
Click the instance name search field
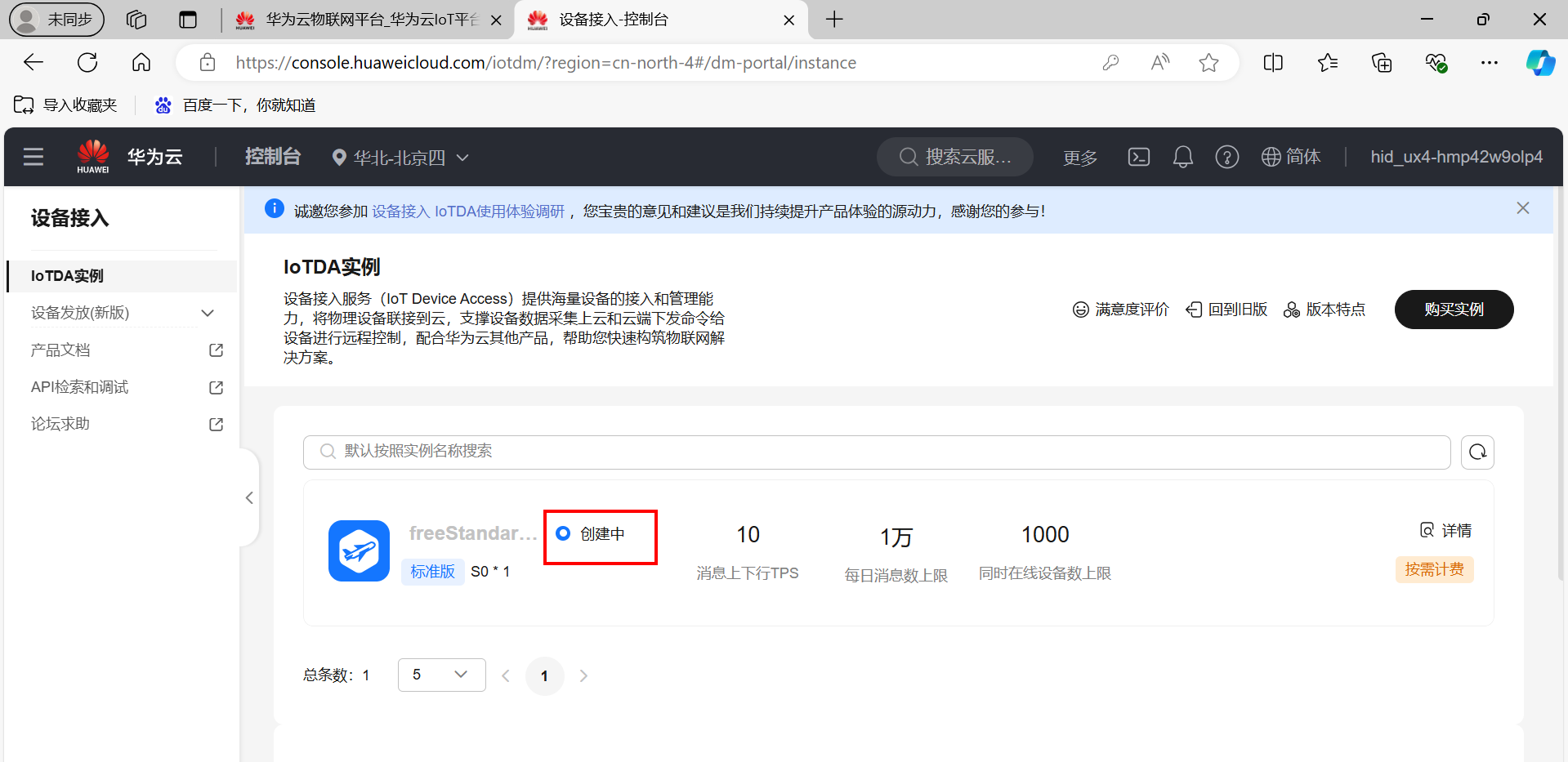pos(876,452)
